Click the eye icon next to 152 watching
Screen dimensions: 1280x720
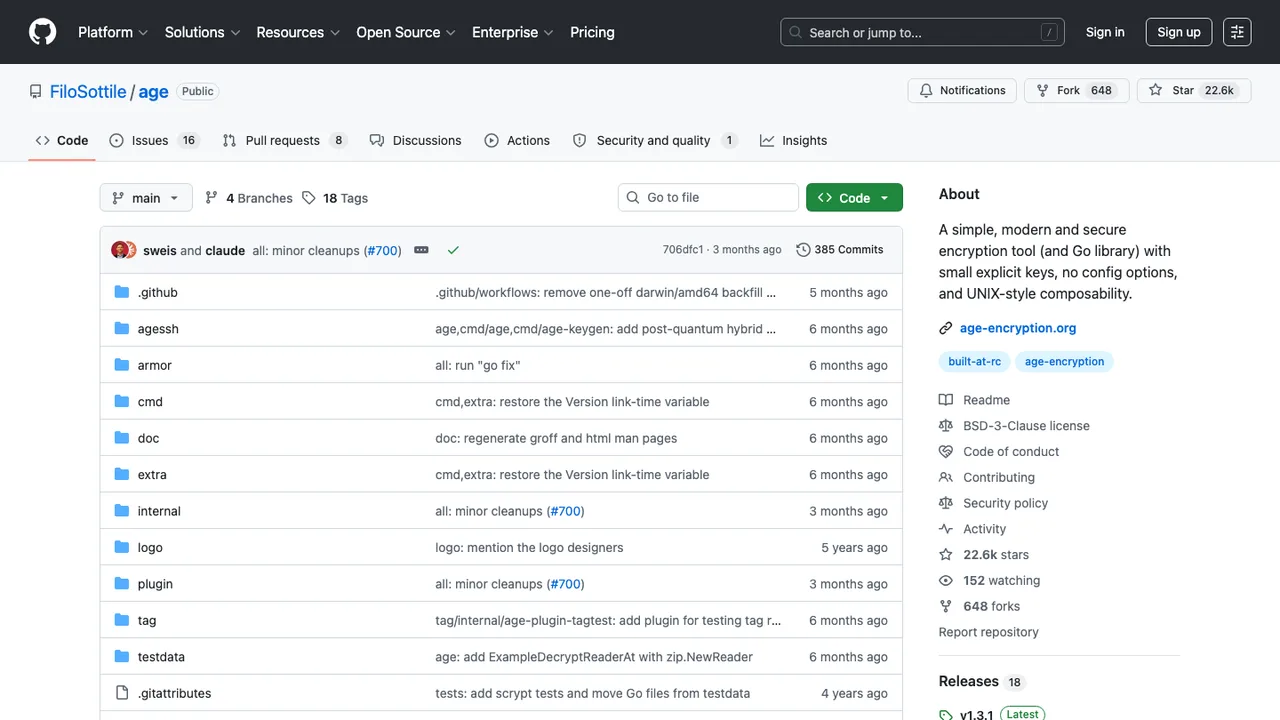[x=946, y=581]
